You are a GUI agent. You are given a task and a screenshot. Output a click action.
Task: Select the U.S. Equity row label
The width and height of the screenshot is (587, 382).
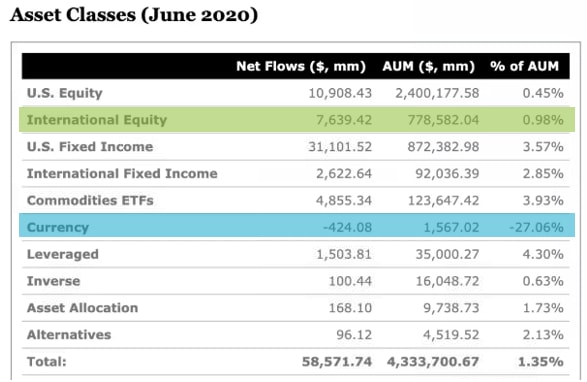click(64, 93)
